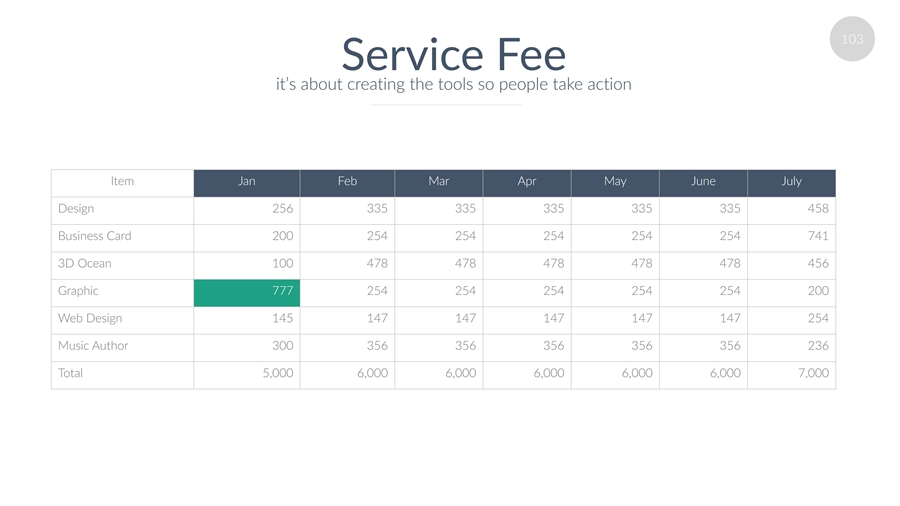
Task: Click the Design row label
Action: pos(76,209)
